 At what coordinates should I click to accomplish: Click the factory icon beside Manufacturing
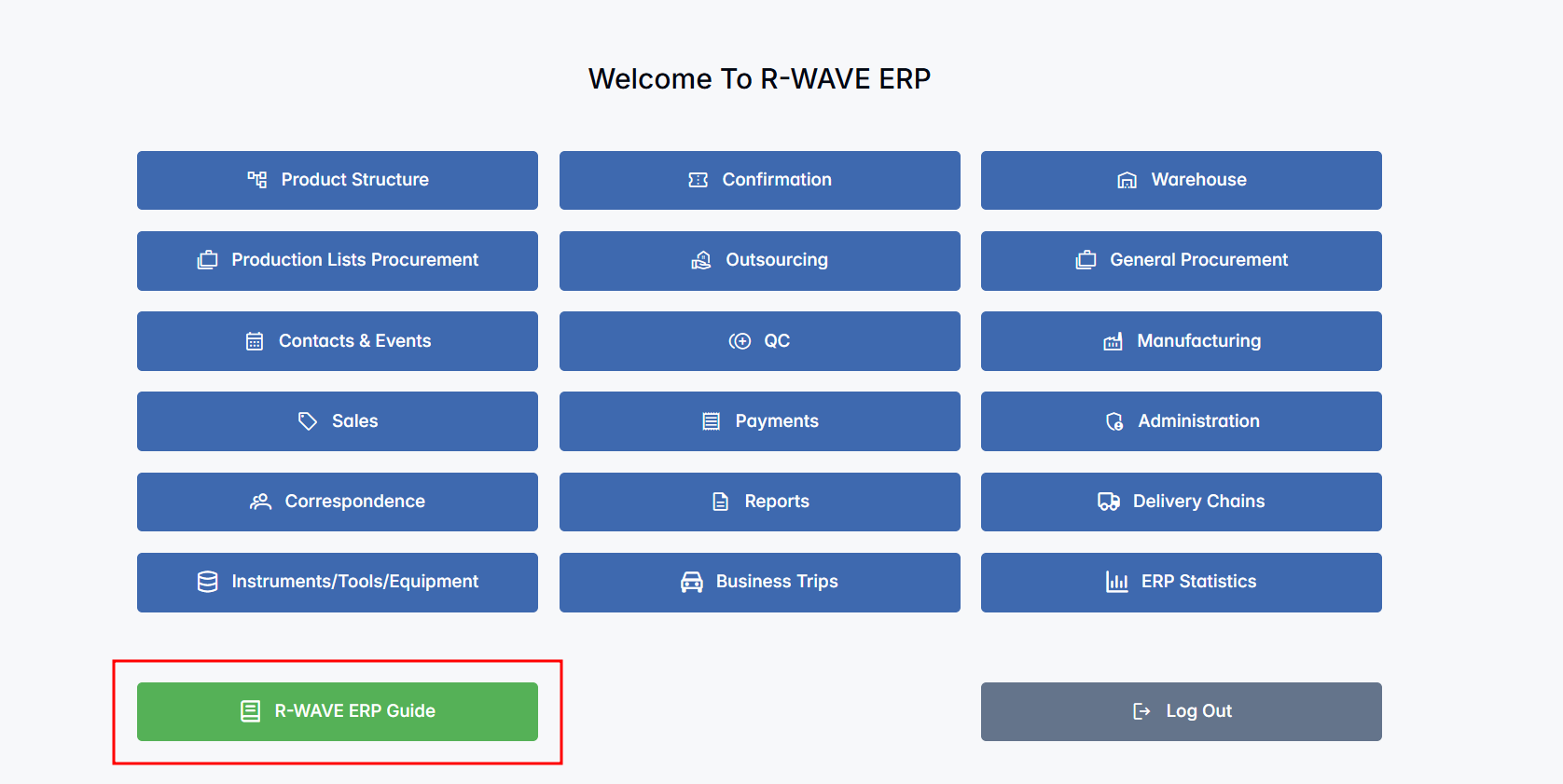(1113, 341)
